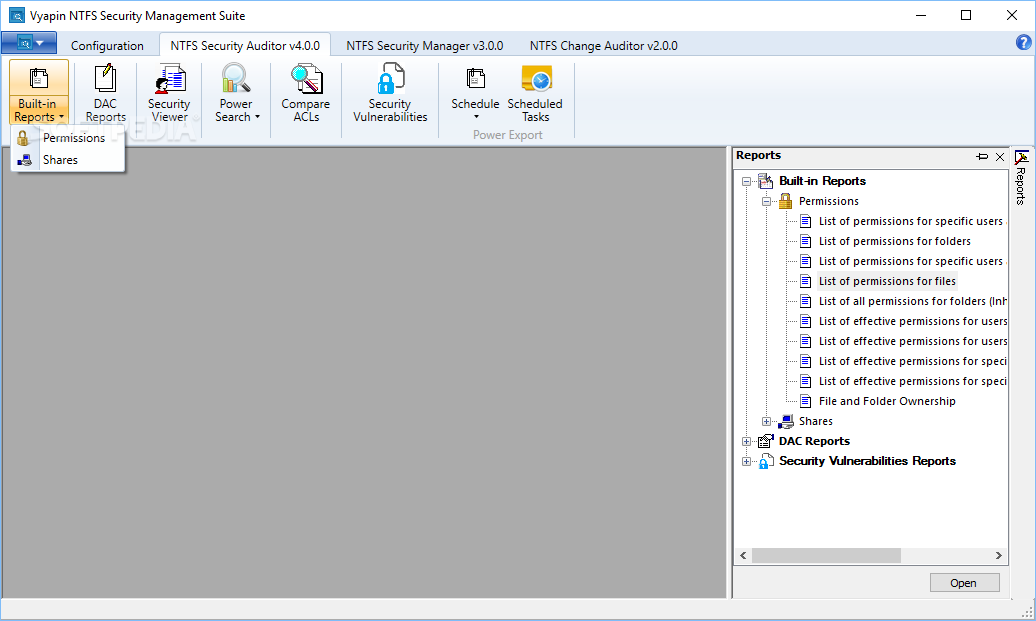
Task: Open the Compare ACLs tool
Action: [306, 92]
